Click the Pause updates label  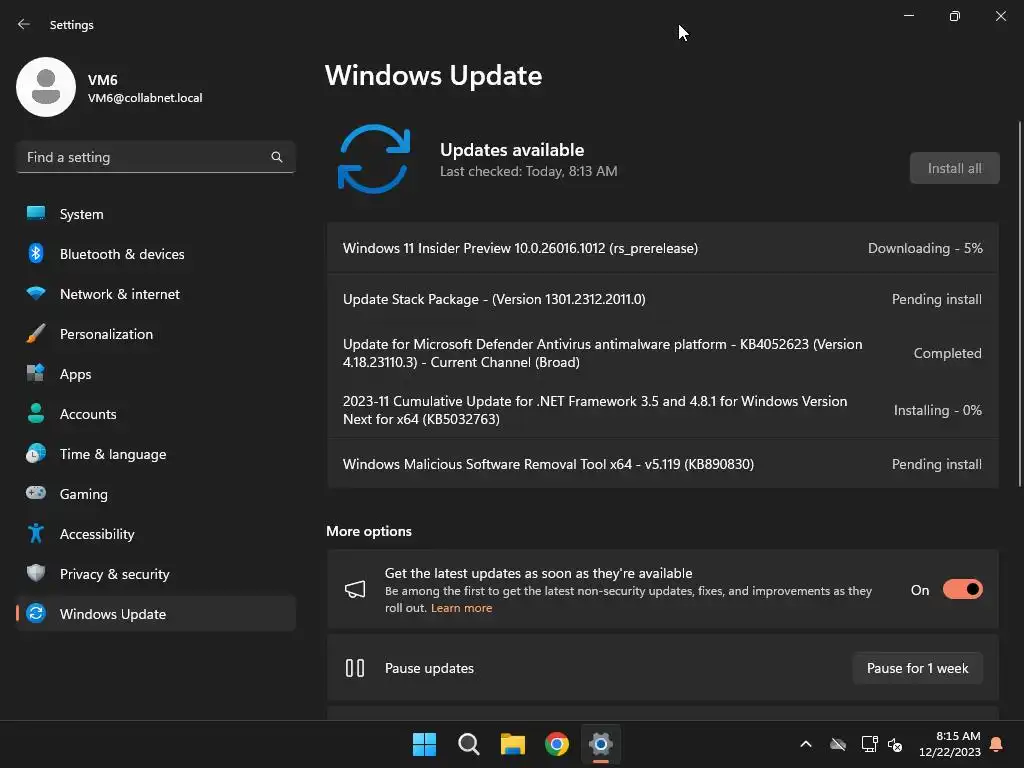click(x=429, y=668)
